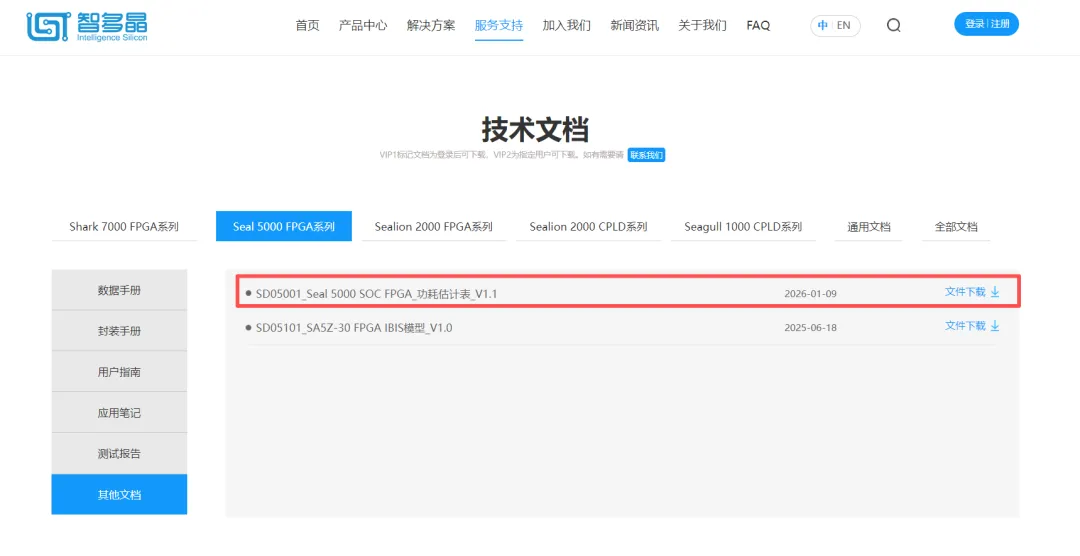Click the Intelligence Silicon logo
The width and height of the screenshot is (1080, 556).
(87, 26)
